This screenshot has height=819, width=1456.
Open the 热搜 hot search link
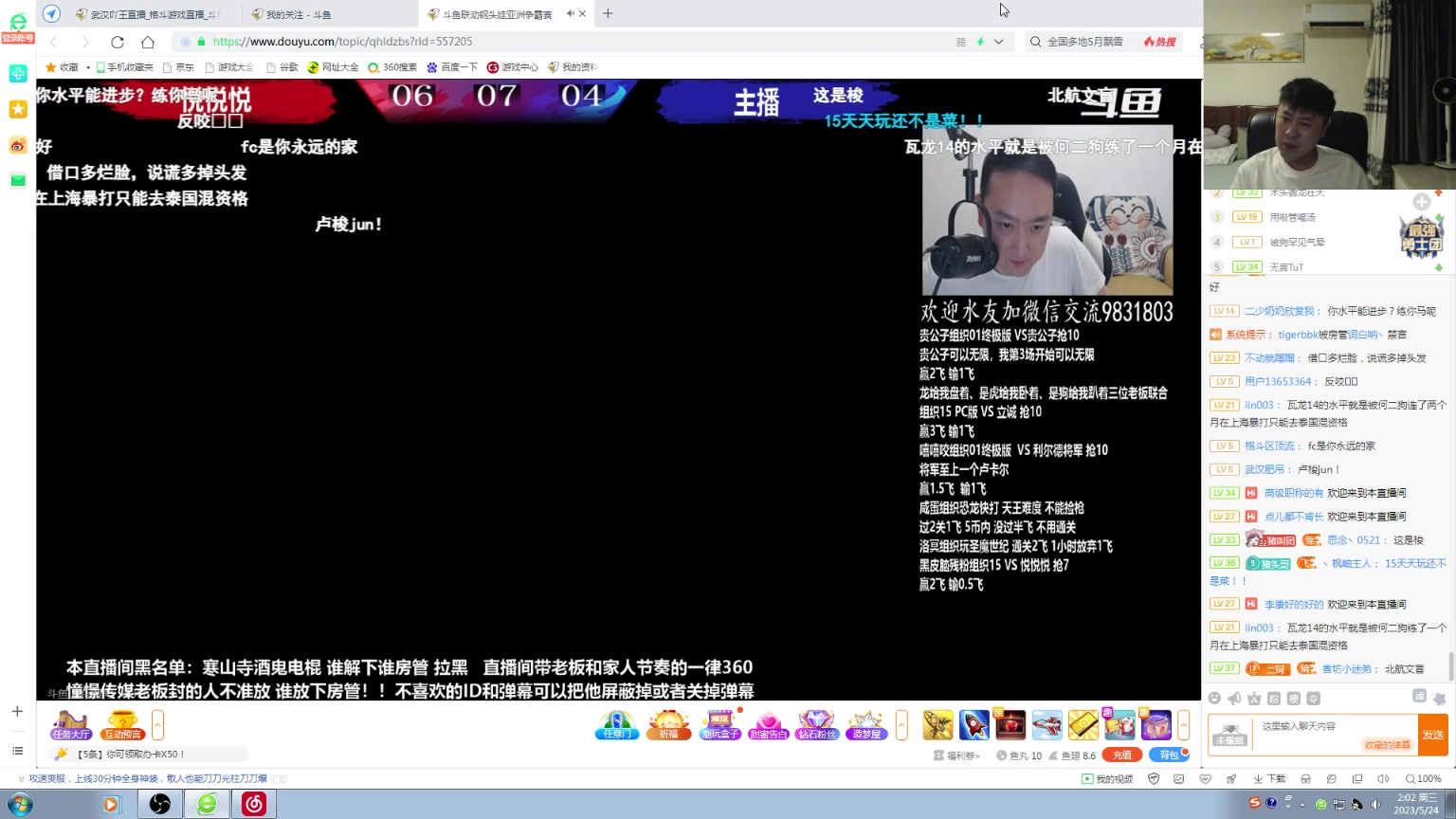coord(1160,42)
